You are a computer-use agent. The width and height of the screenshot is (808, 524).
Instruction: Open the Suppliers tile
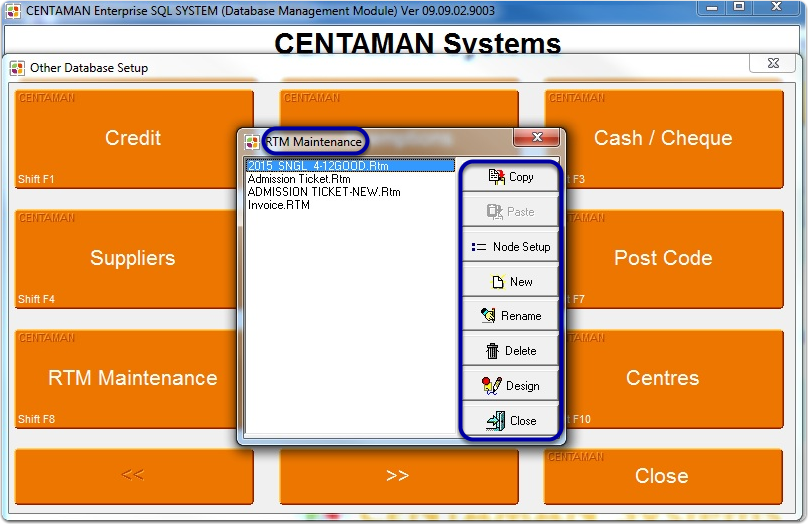point(134,259)
